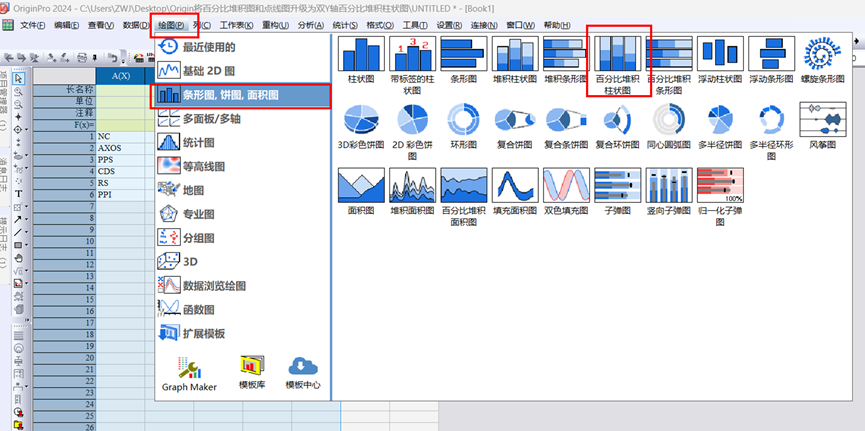Open the 统计图 statistical plots category
The image size is (865, 431).
(241, 142)
